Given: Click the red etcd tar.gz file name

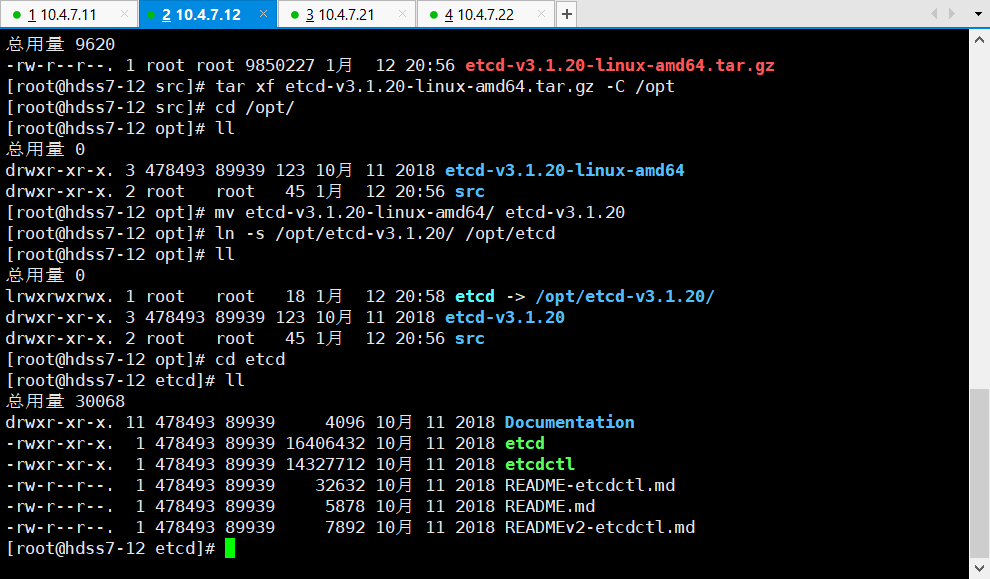Looking at the screenshot, I should coord(619,65).
